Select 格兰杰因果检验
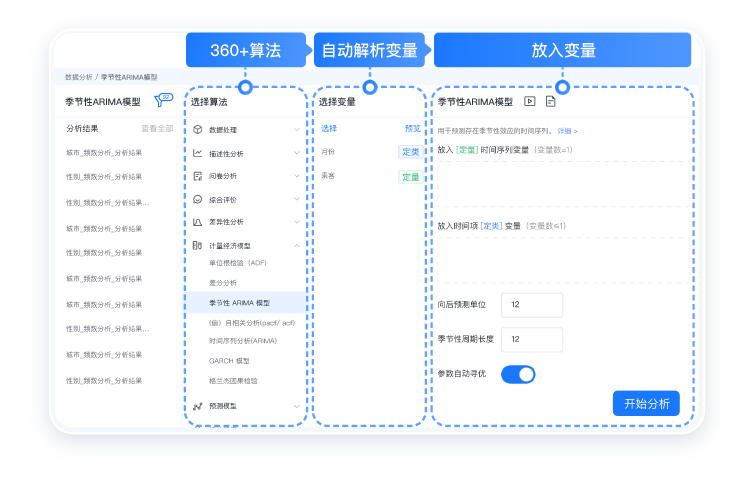 point(233,381)
